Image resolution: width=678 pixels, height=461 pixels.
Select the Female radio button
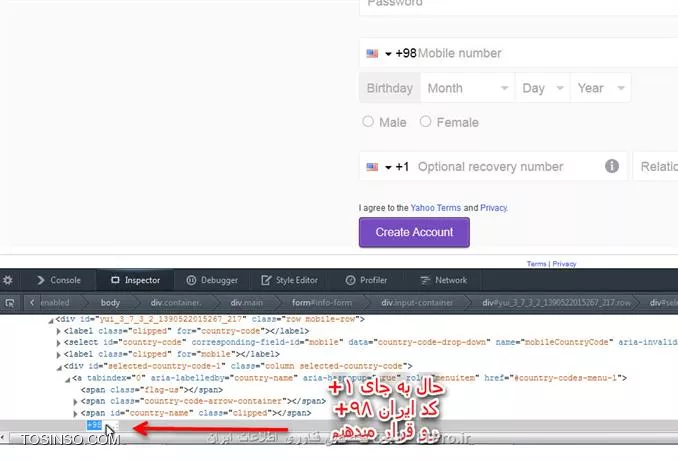click(x=425, y=122)
